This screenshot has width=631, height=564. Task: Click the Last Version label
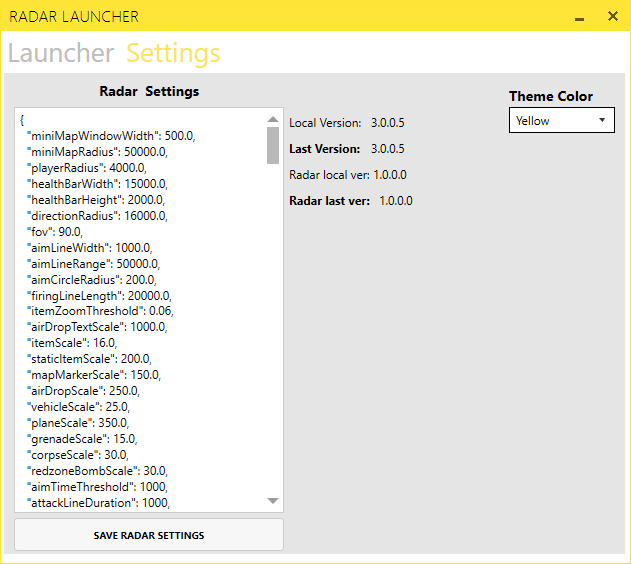(x=324, y=149)
